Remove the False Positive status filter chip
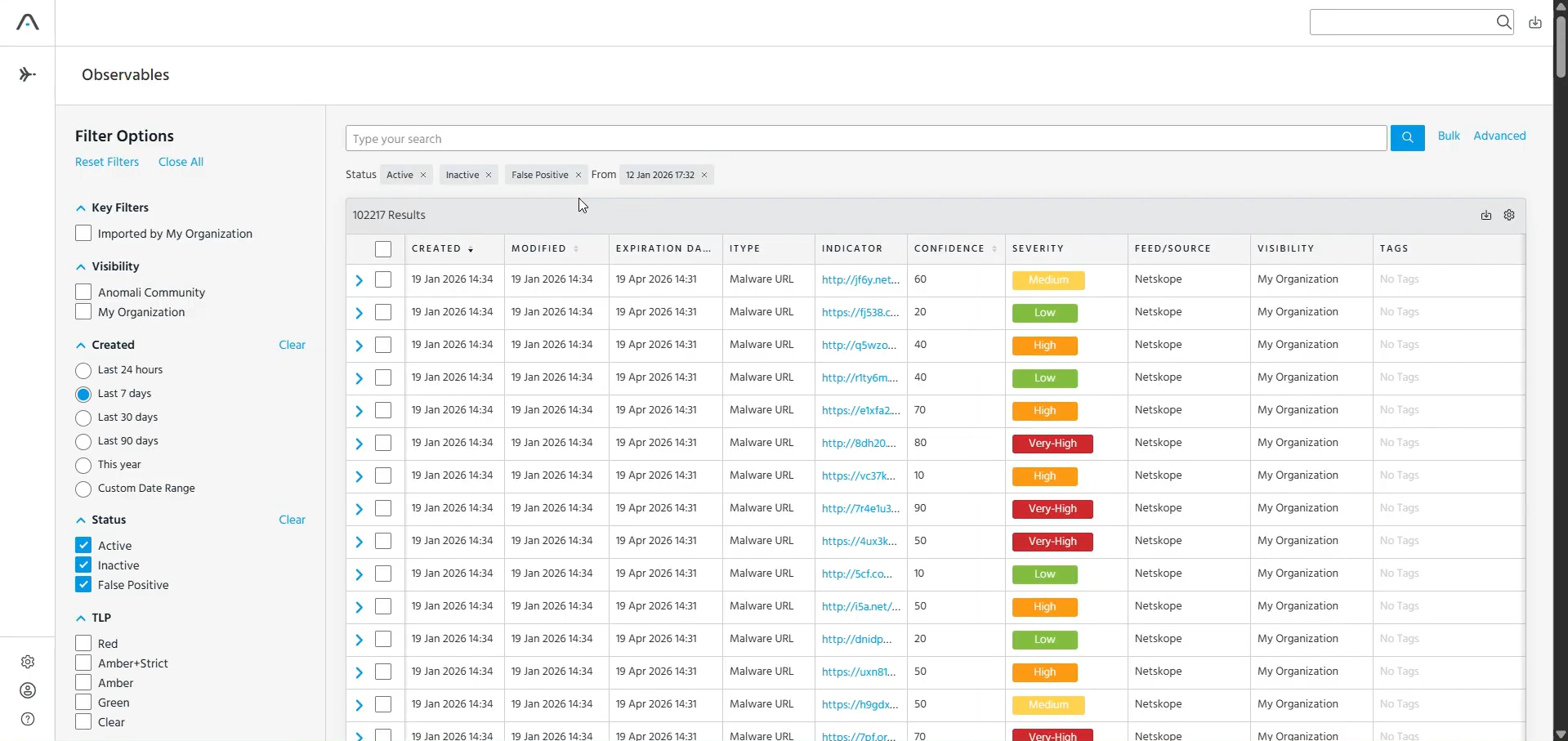Image resolution: width=1568 pixels, height=741 pixels. pyautogui.click(x=579, y=175)
